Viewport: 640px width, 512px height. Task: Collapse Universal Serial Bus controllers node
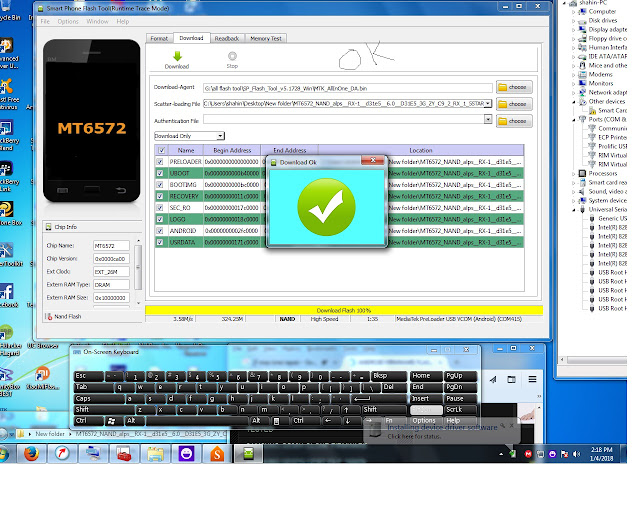tap(573, 209)
